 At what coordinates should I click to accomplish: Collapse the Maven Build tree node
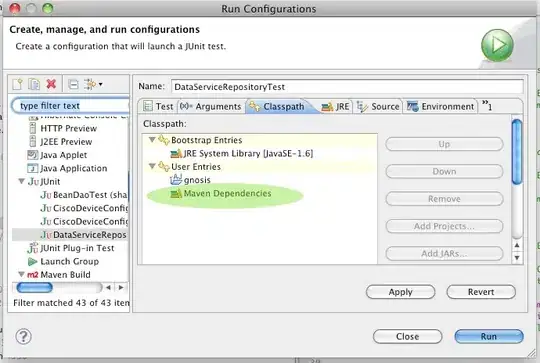coord(21,274)
